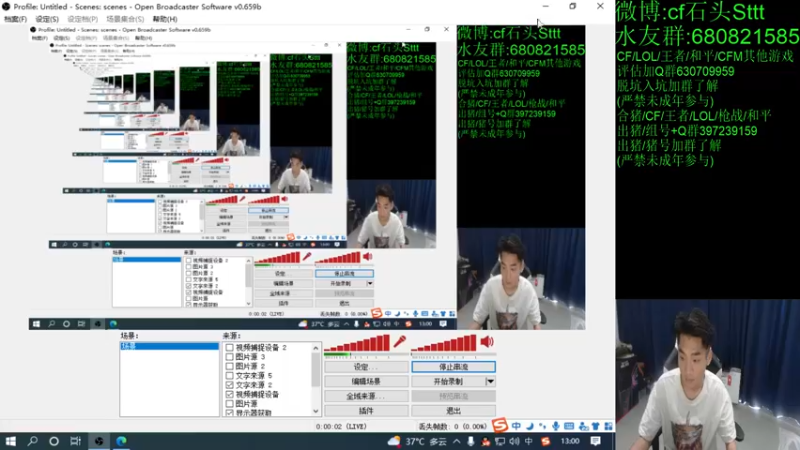
Task: Click the 13:00 clock on the taskbar
Action: [x=570, y=441]
